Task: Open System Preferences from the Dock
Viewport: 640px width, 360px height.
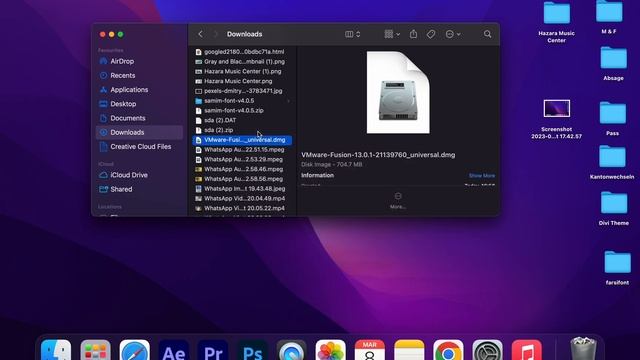Action: click(487, 350)
